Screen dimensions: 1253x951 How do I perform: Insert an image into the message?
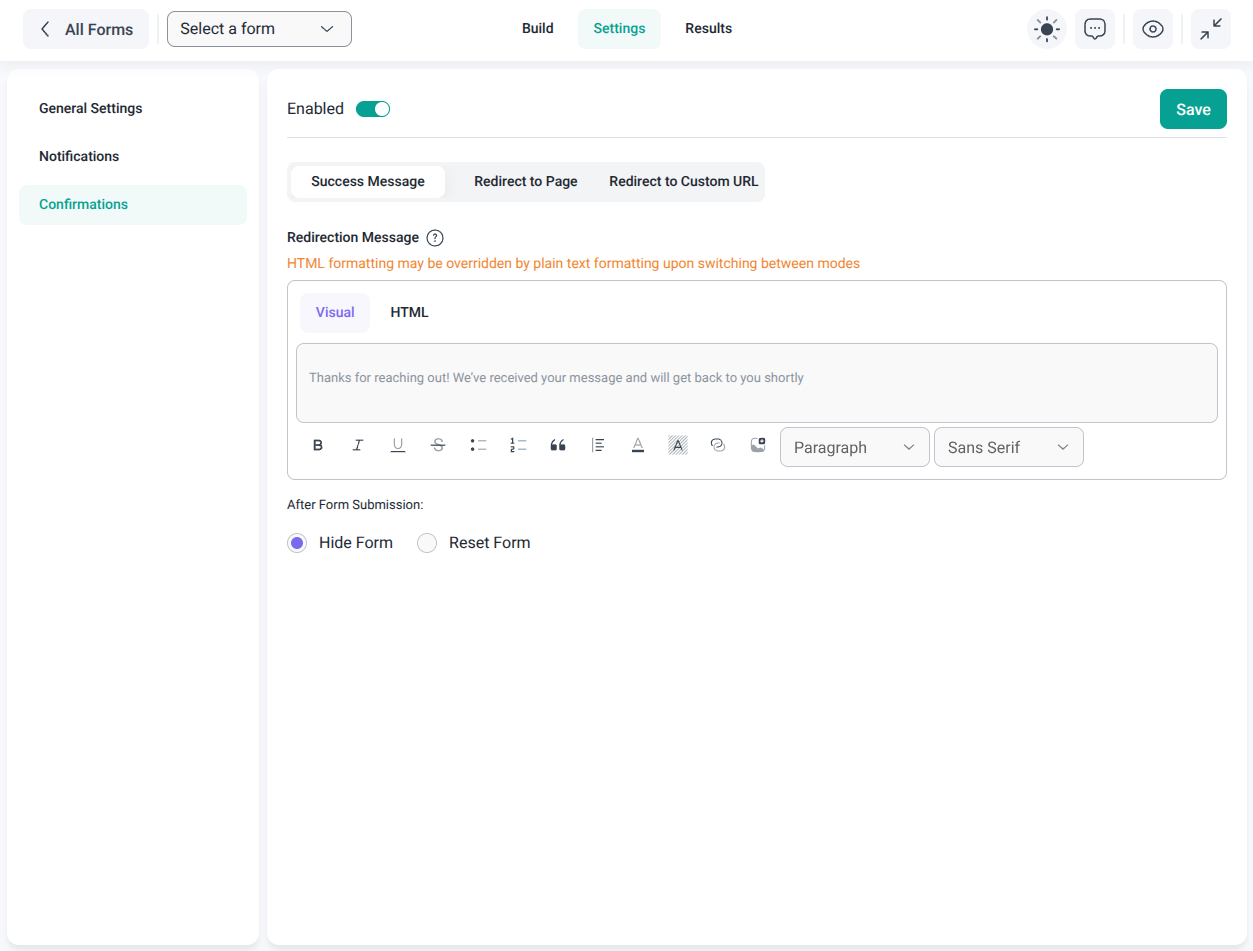click(757, 446)
